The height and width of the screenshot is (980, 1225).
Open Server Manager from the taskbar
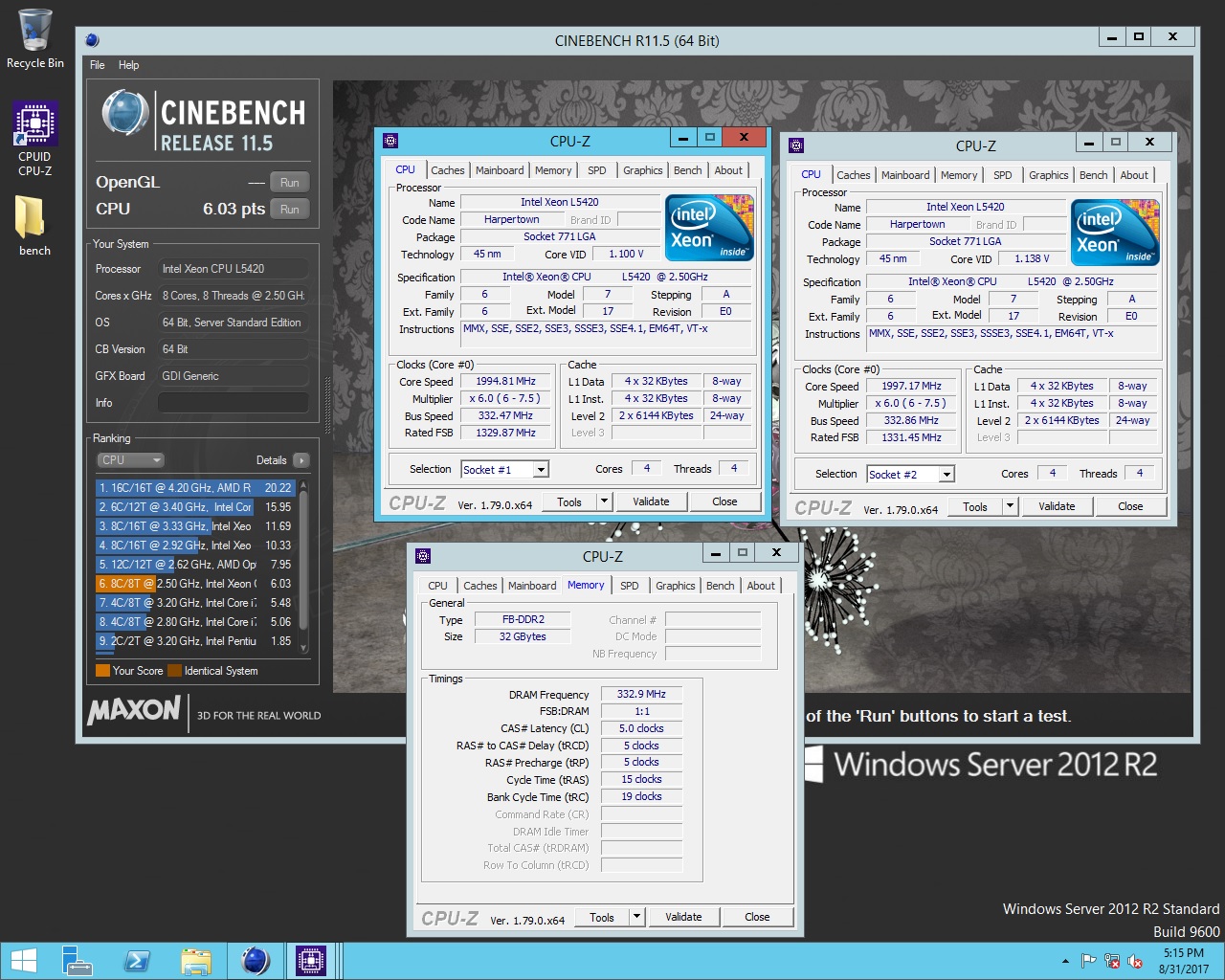point(77,961)
